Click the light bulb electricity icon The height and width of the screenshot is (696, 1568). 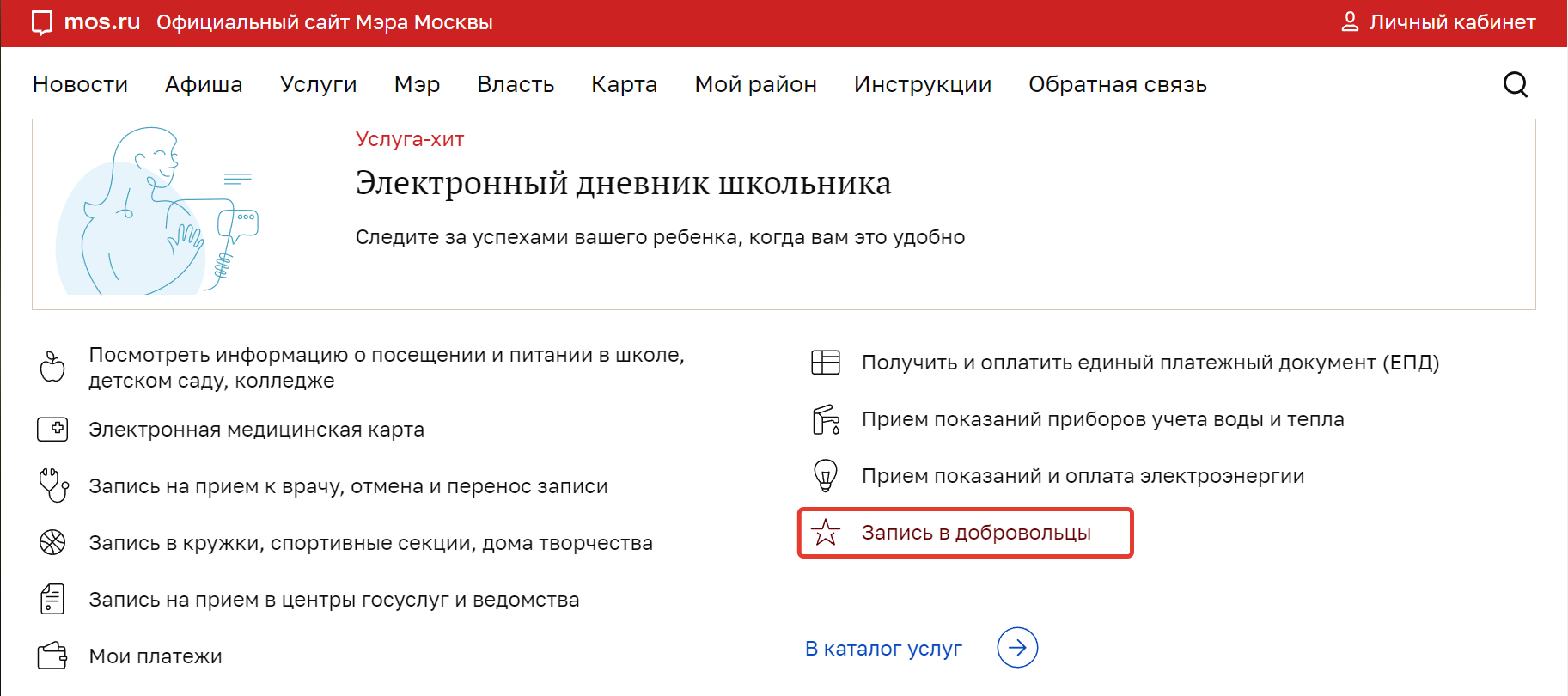click(x=826, y=475)
